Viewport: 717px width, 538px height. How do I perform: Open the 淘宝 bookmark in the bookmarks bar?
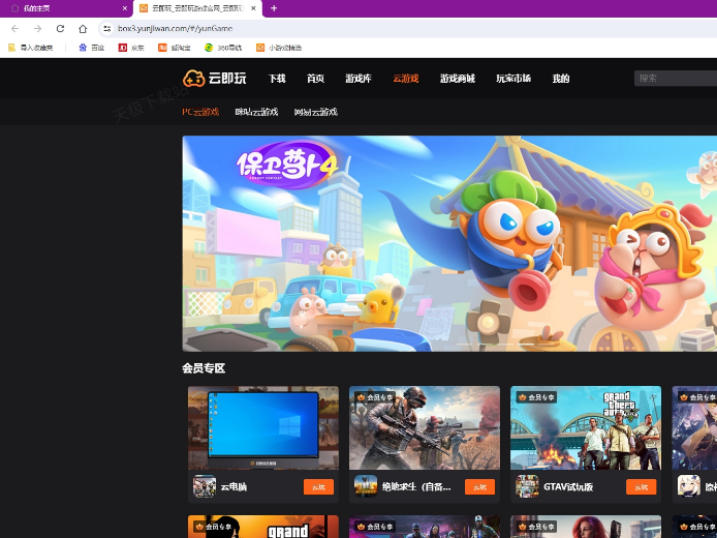point(174,48)
